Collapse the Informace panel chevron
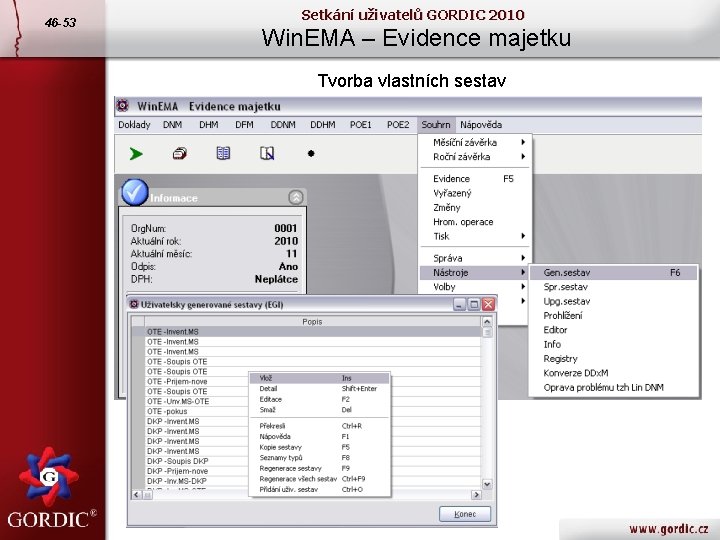The height and width of the screenshot is (540, 720). pos(296,197)
